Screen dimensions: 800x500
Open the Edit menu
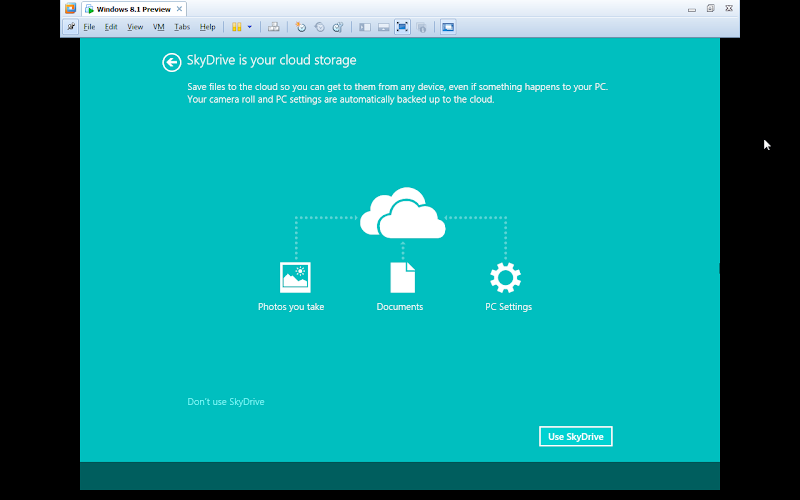click(111, 27)
